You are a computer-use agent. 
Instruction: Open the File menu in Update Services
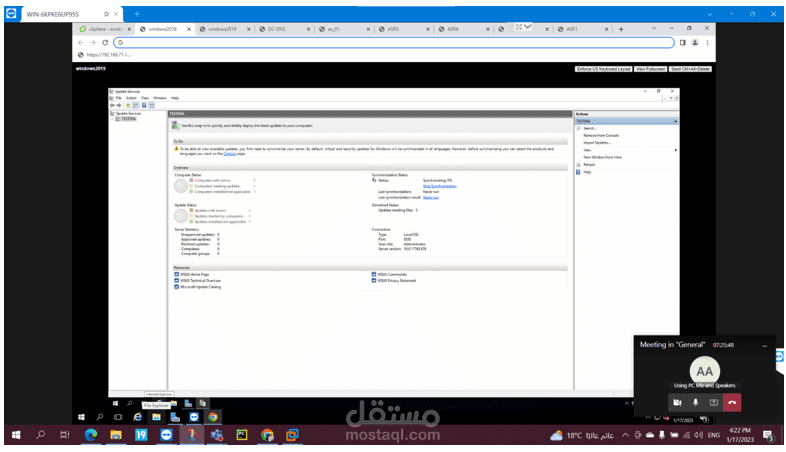[x=119, y=98]
